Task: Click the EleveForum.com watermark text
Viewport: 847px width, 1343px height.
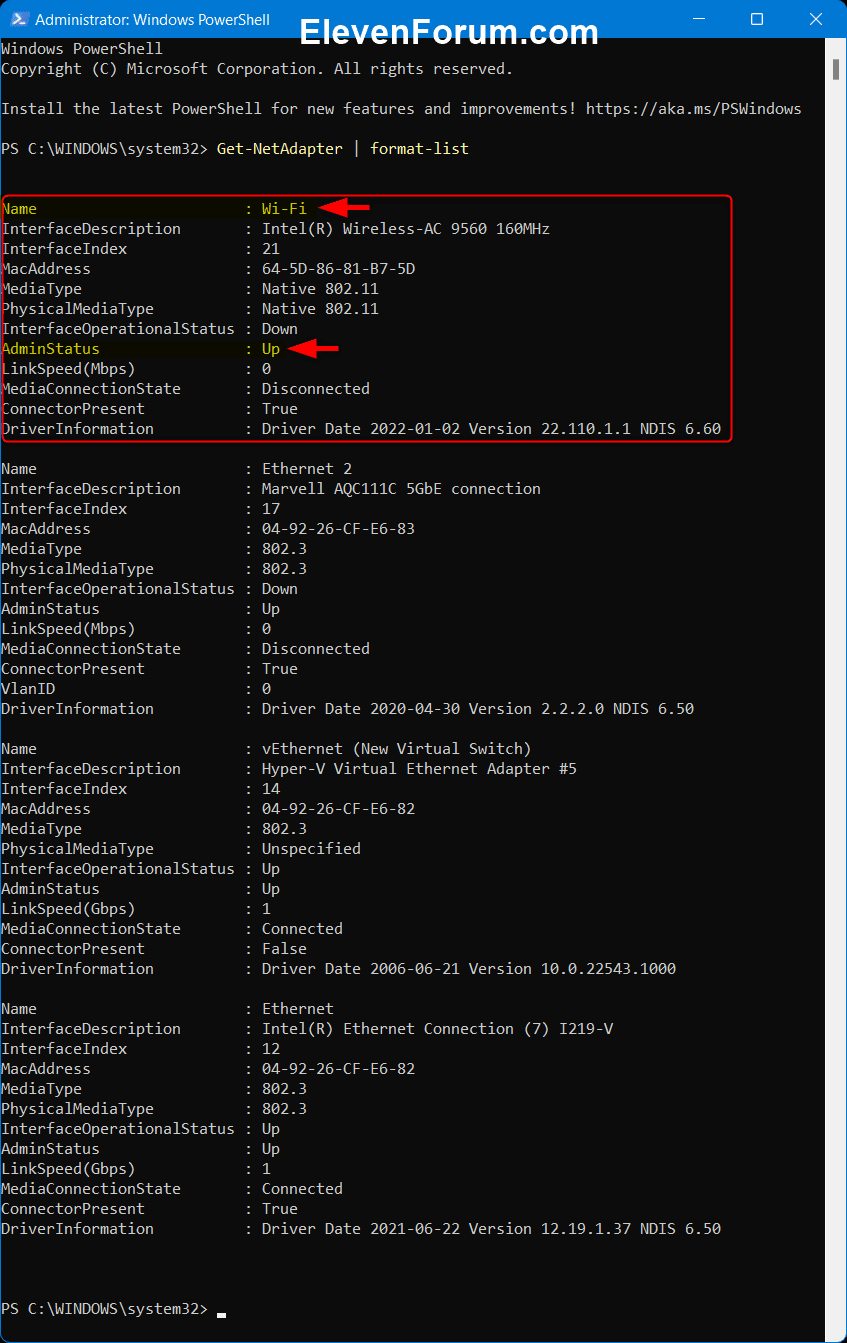Action: (x=449, y=31)
